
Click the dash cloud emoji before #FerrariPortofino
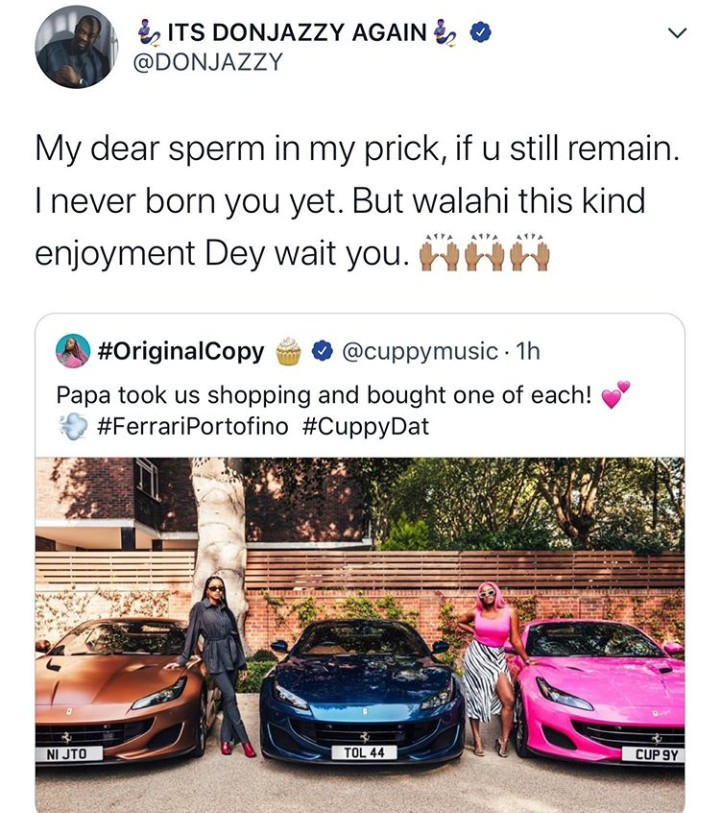[x=73, y=427]
